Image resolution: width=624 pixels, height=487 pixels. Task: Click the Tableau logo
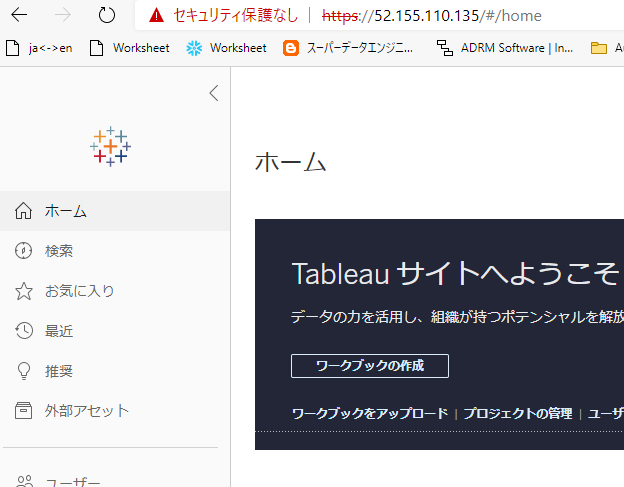tap(110, 146)
